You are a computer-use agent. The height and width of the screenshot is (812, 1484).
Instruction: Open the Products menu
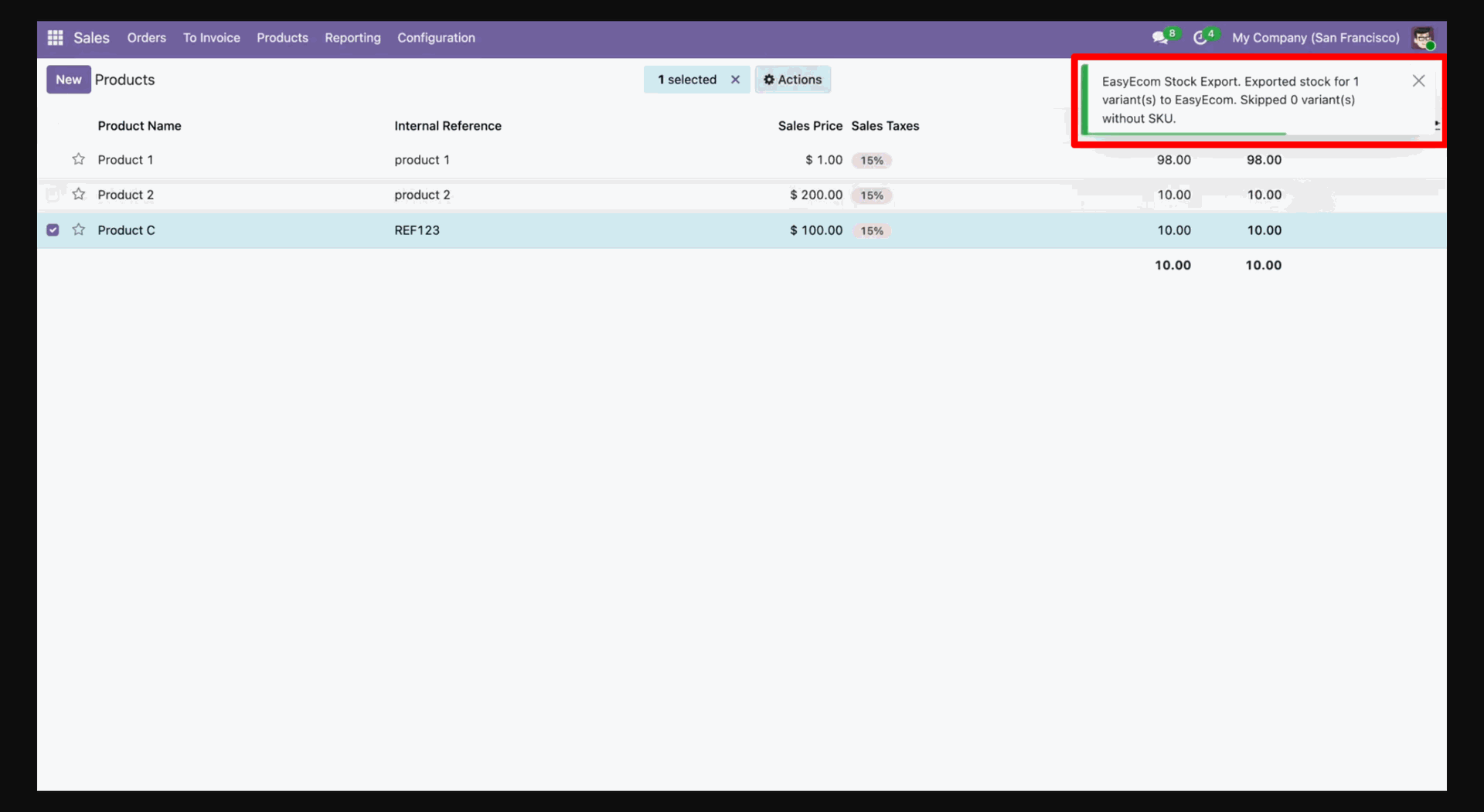282,38
